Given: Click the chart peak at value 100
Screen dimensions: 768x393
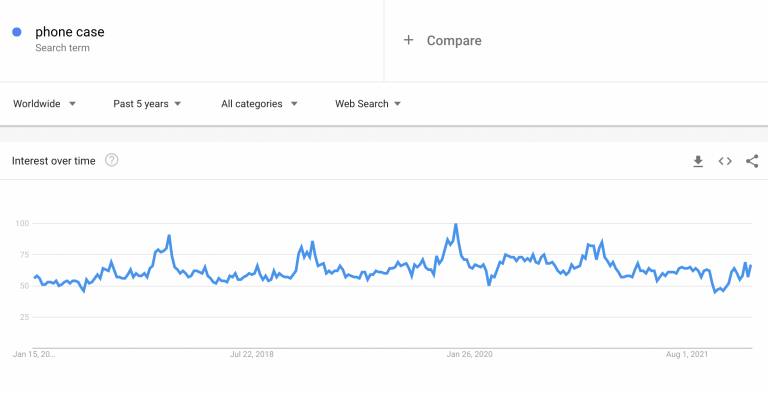Looking at the screenshot, I should [x=456, y=224].
